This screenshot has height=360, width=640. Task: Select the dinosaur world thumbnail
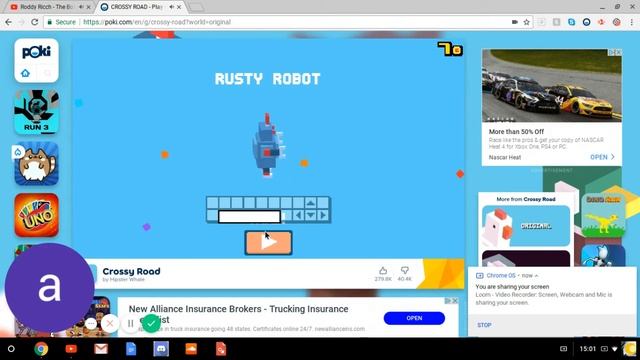tap(603, 215)
